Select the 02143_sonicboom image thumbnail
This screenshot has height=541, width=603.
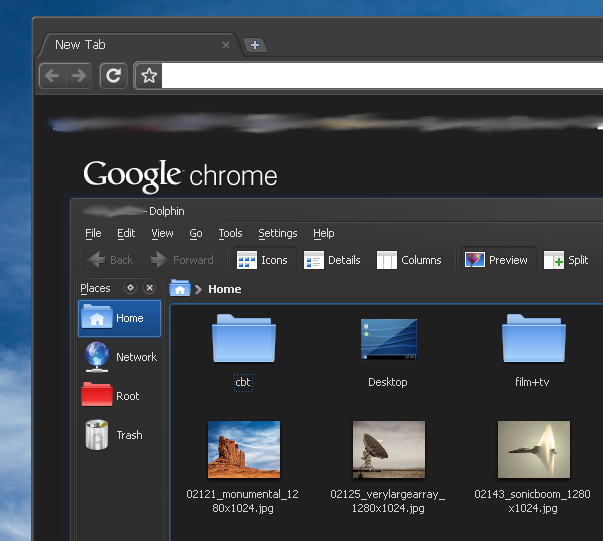[x=534, y=449]
